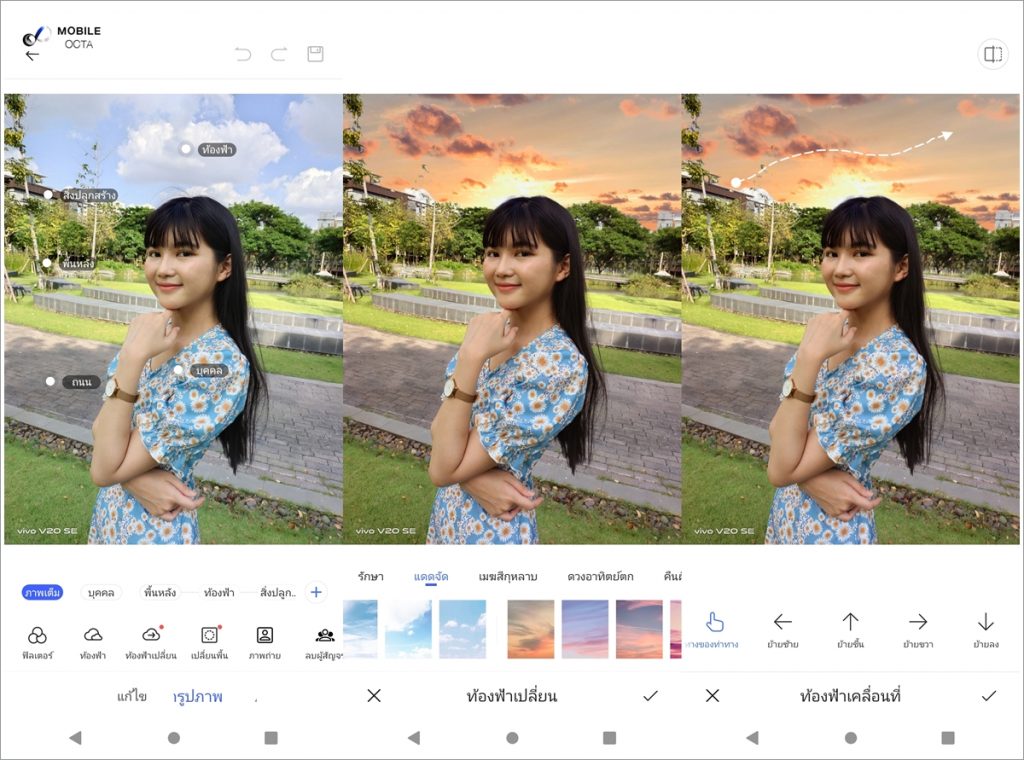Click the redo arrow icon
Screen dimensions: 1024x760
(279, 54)
